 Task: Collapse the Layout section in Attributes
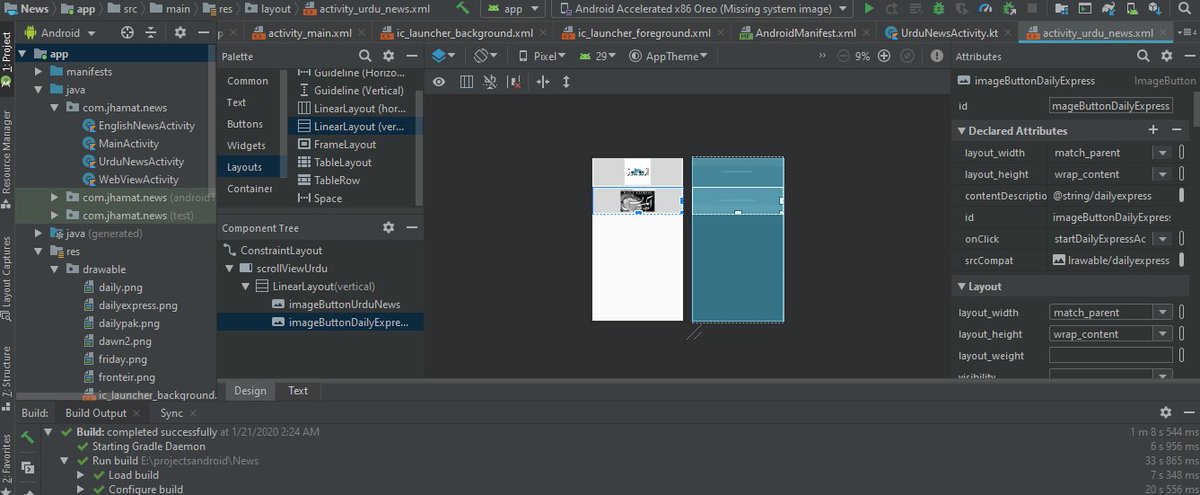click(960, 287)
